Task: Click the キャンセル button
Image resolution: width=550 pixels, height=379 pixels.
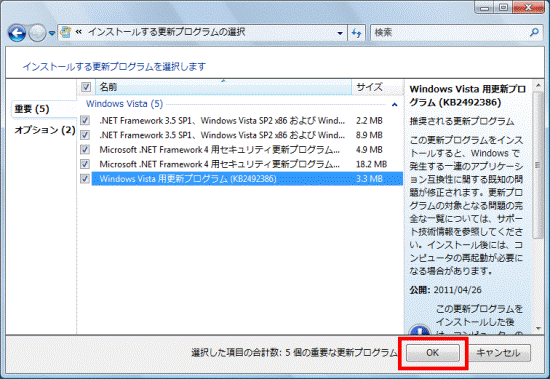Action: pyautogui.click(x=498, y=353)
